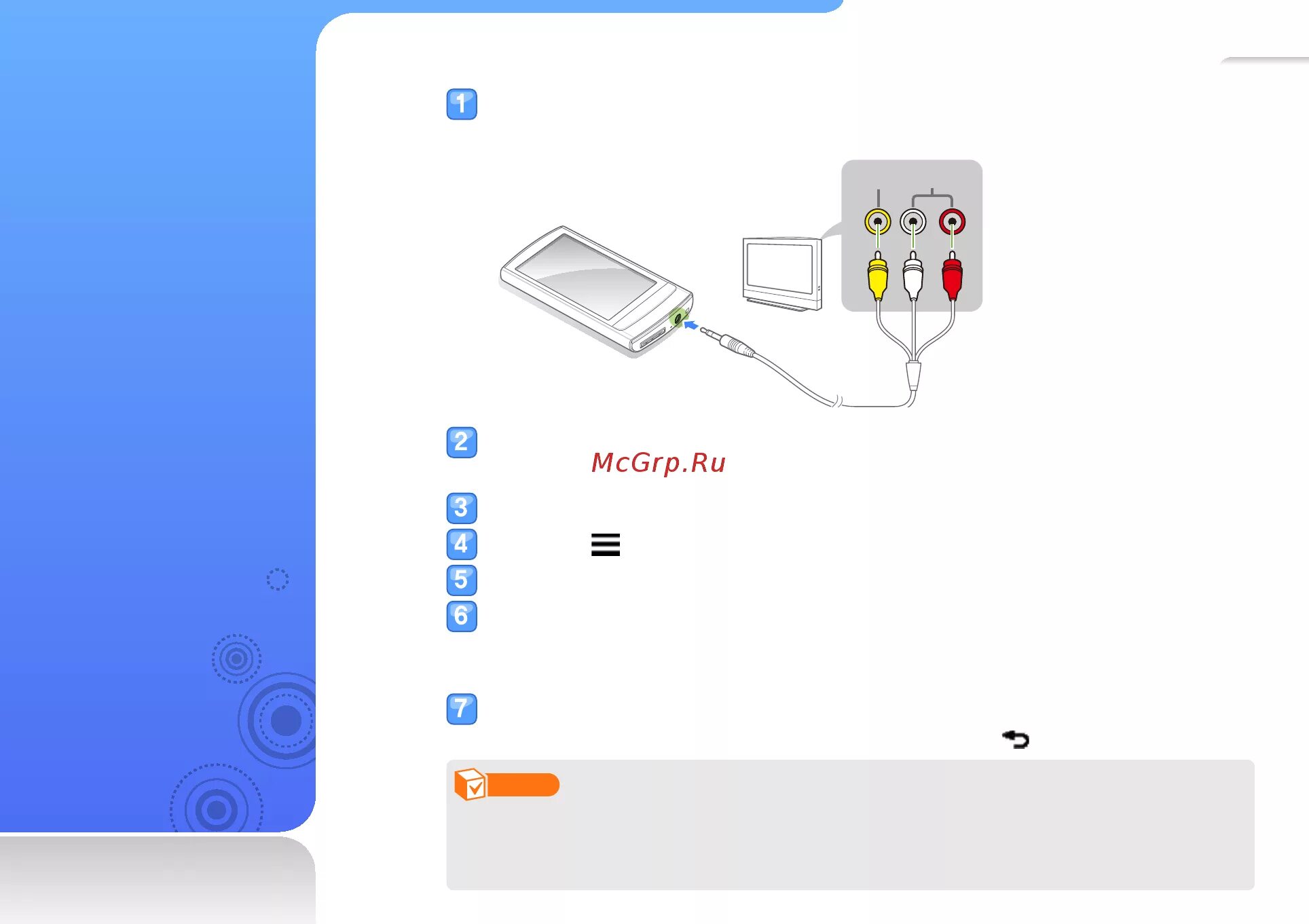Click the step 5 numbered icon
This screenshot has height=924, width=1309.
[461, 580]
